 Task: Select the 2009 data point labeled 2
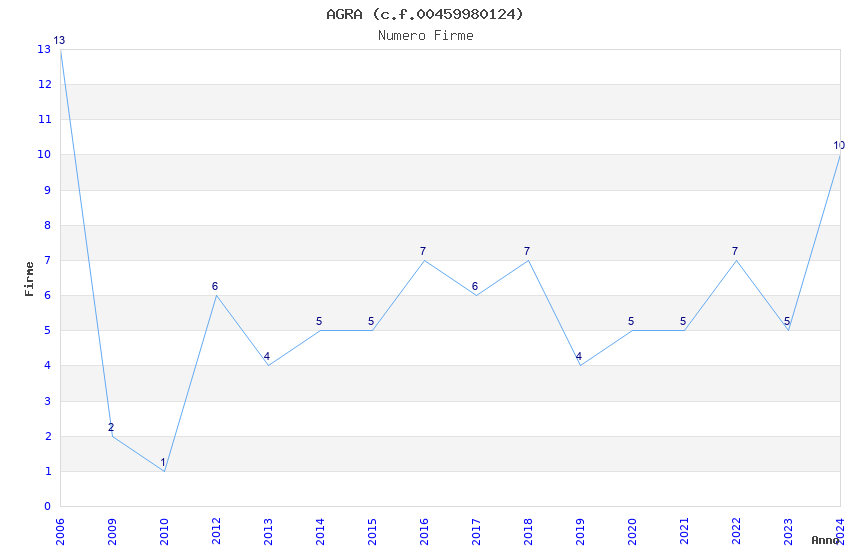coord(112,436)
